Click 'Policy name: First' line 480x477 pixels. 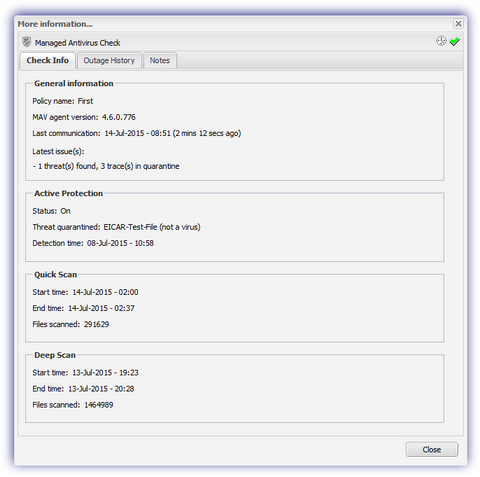(63, 101)
